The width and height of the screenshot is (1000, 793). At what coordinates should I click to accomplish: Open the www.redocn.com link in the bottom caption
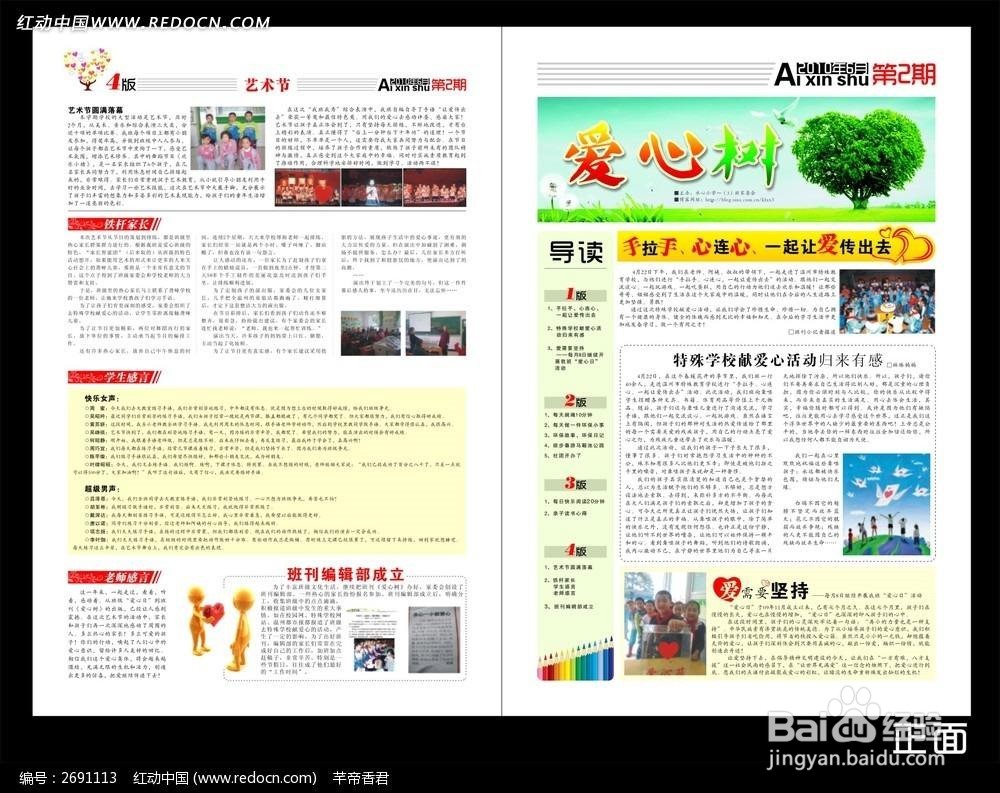pos(255,778)
